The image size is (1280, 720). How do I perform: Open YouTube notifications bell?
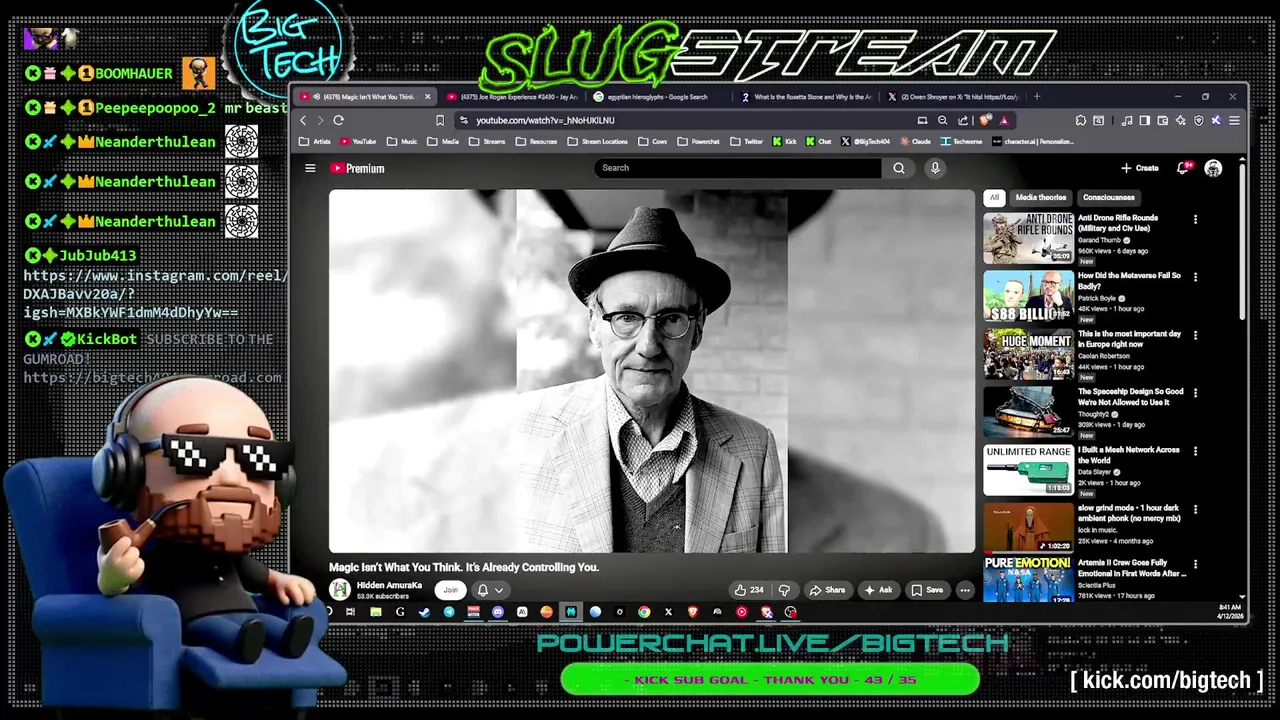tap(1183, 168)
